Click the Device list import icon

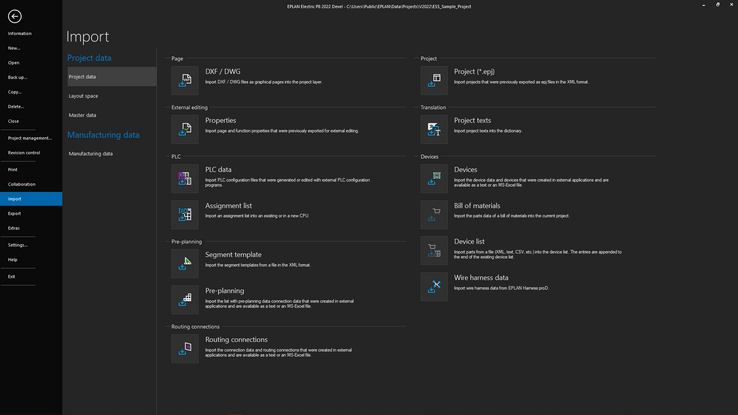[434, 250]
